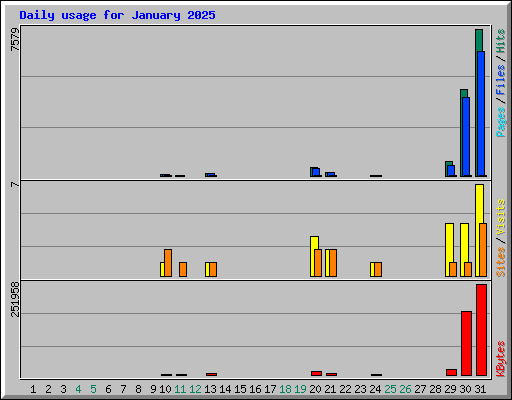
Task: Click green weekend day label 5
Action: [93, 389]
